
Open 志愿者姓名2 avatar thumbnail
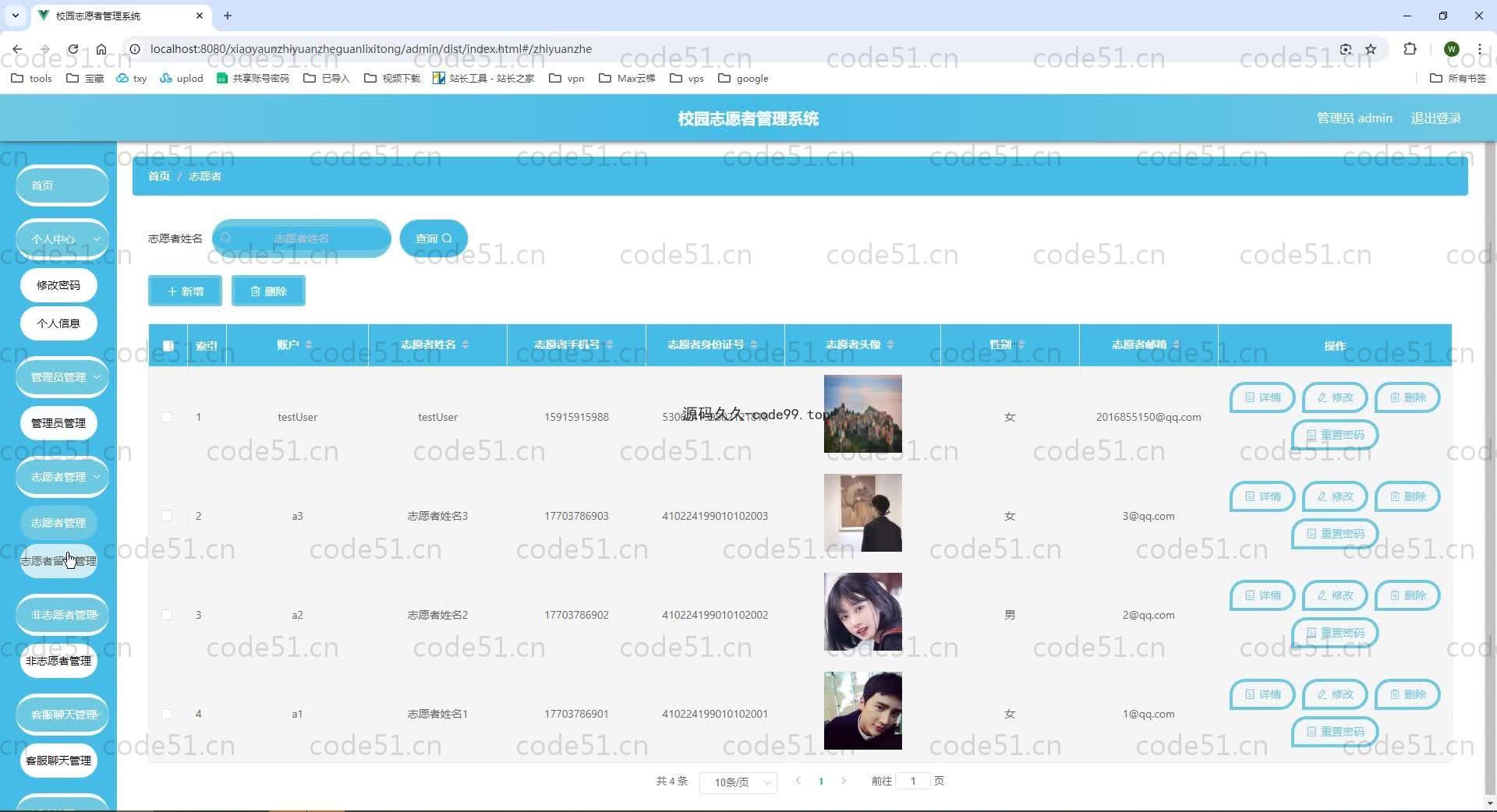tap(862, 612)
